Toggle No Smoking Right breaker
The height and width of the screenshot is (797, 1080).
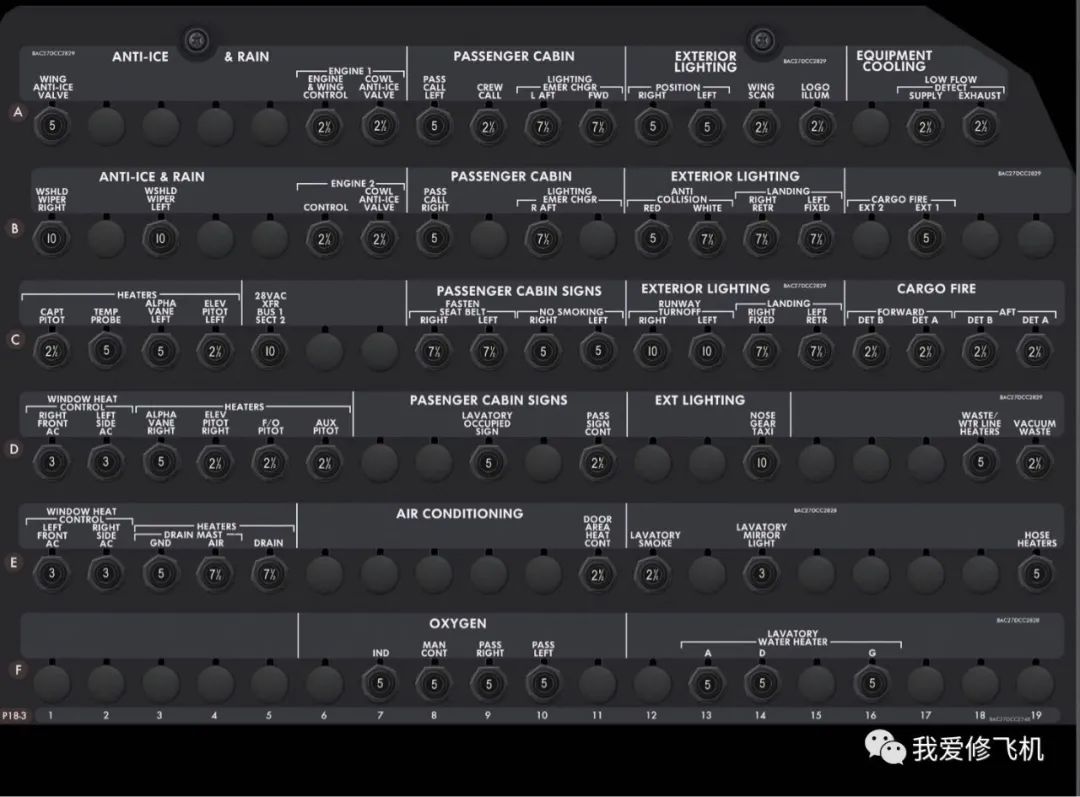click(543, 351)
